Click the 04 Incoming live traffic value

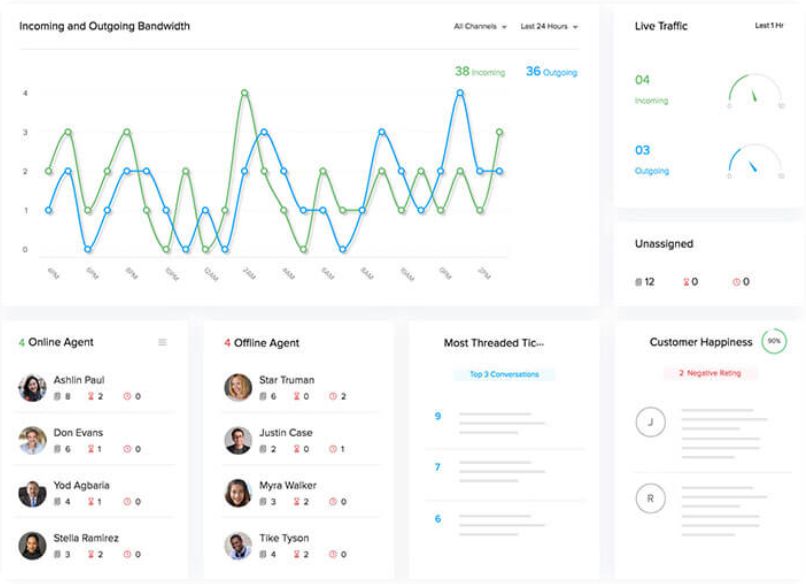tap(651, 89)
